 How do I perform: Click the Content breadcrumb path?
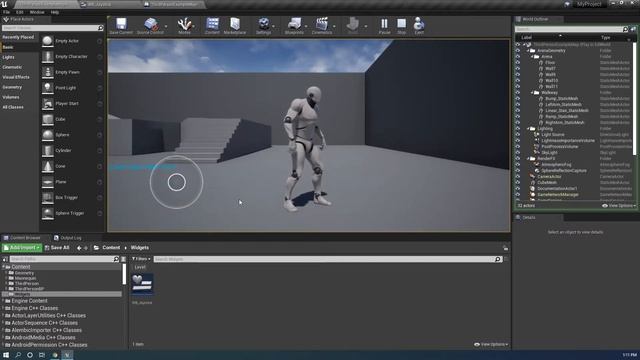tap(111, 248)
